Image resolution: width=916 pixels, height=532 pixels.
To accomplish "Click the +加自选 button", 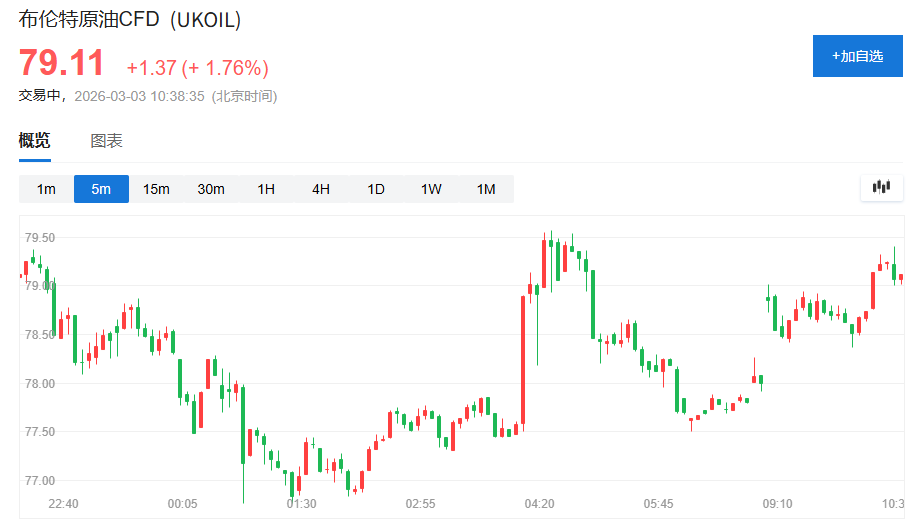I will pyautogui.click(x=857, y=56).
